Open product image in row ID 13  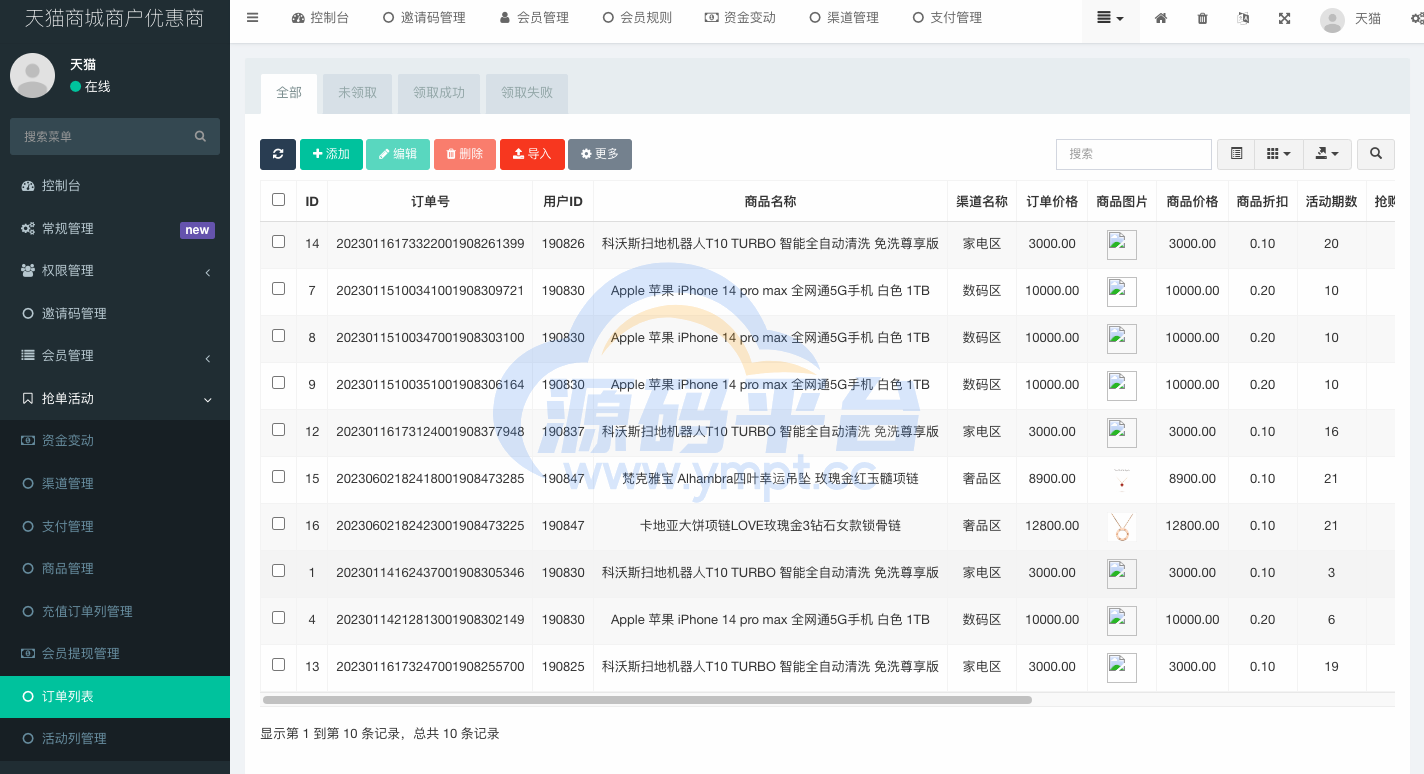coord(1122,668)
